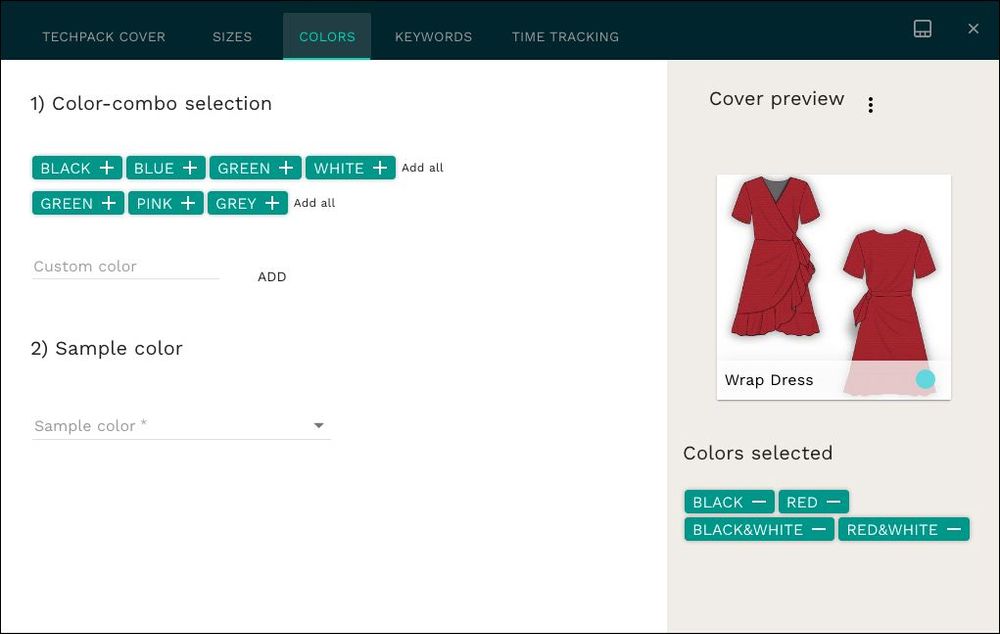Click the save icon in the top bar
This screenshot has width=1000, height=634.
[922, 28]
